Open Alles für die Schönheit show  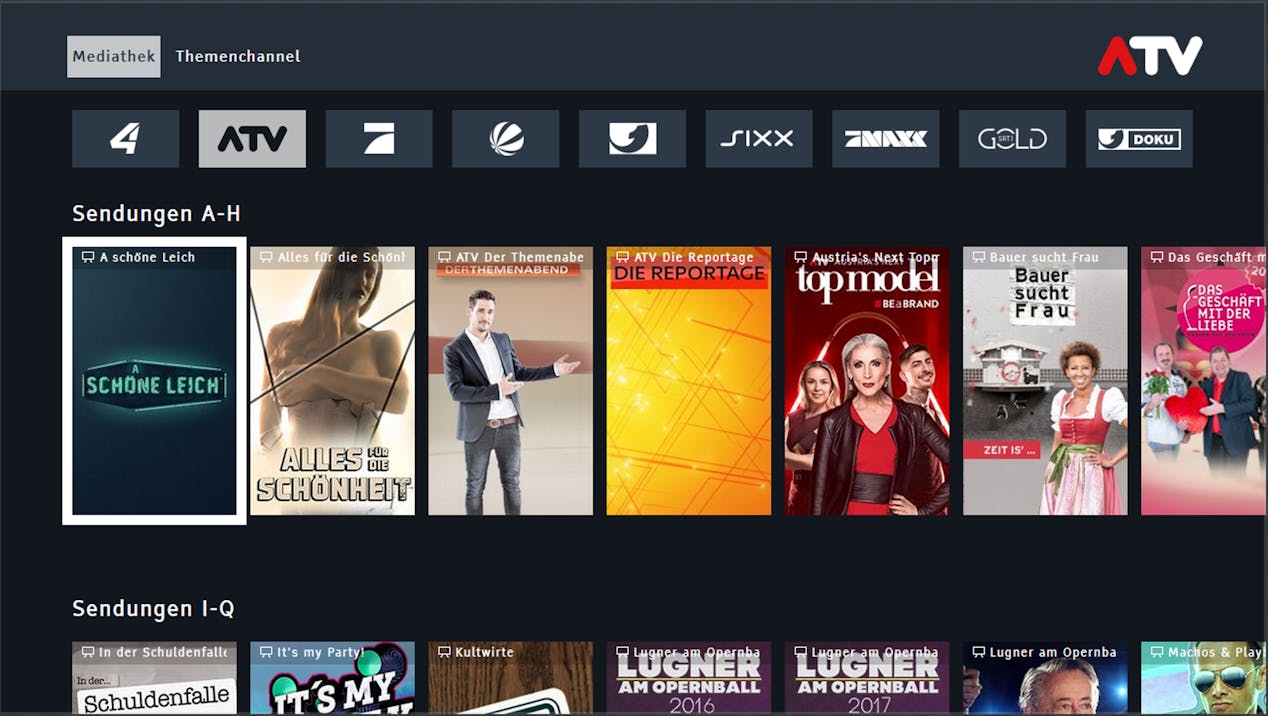332,381
